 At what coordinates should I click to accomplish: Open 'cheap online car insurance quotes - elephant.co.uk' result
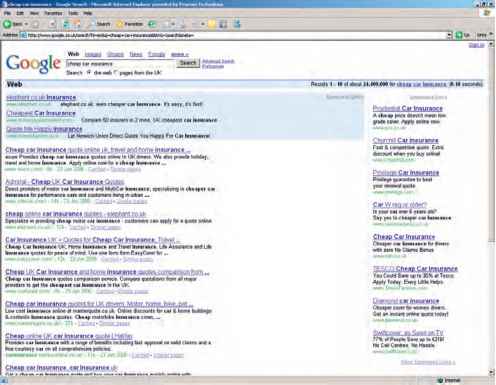tap(76, 214)
